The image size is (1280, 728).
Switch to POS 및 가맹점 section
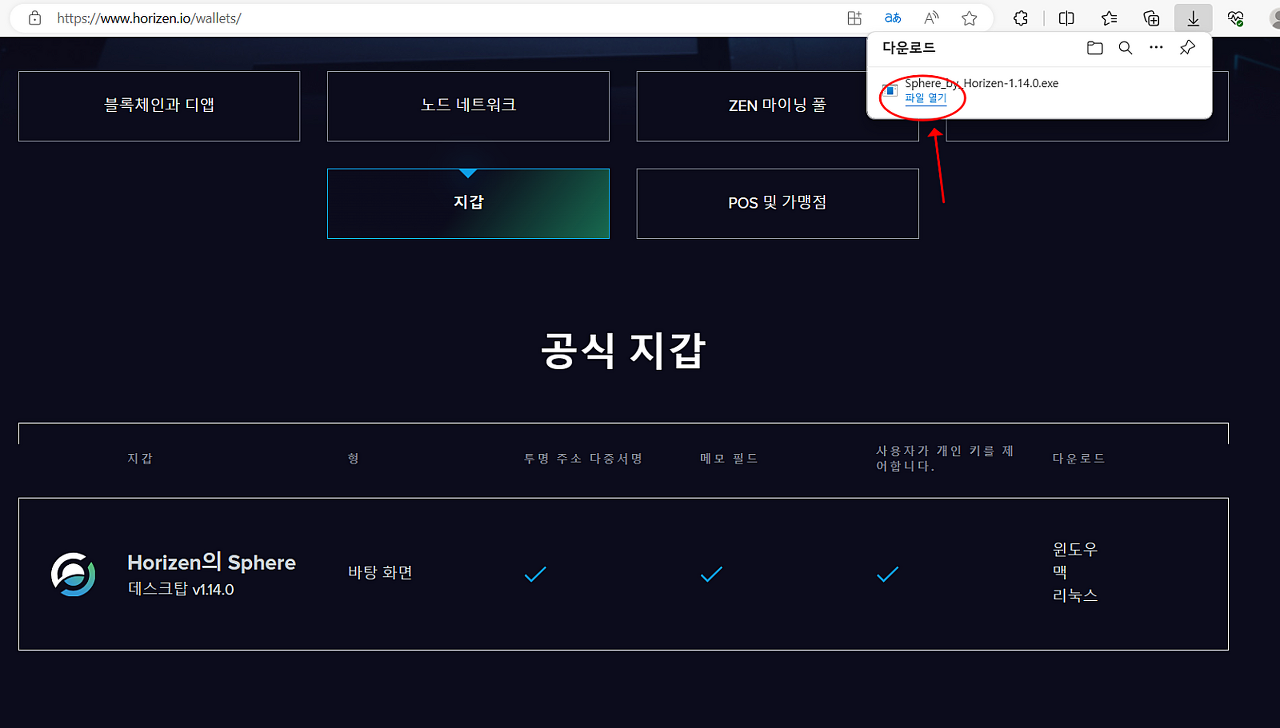point(777,203)
